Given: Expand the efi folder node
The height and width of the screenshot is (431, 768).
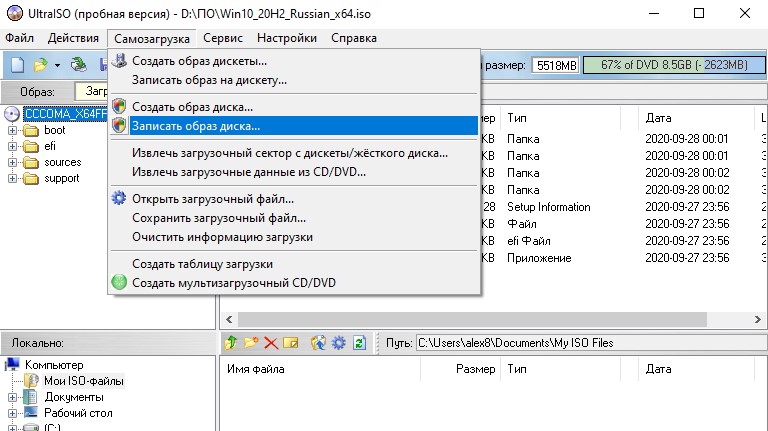Looking at the screenshot, I should coord(12,146).
